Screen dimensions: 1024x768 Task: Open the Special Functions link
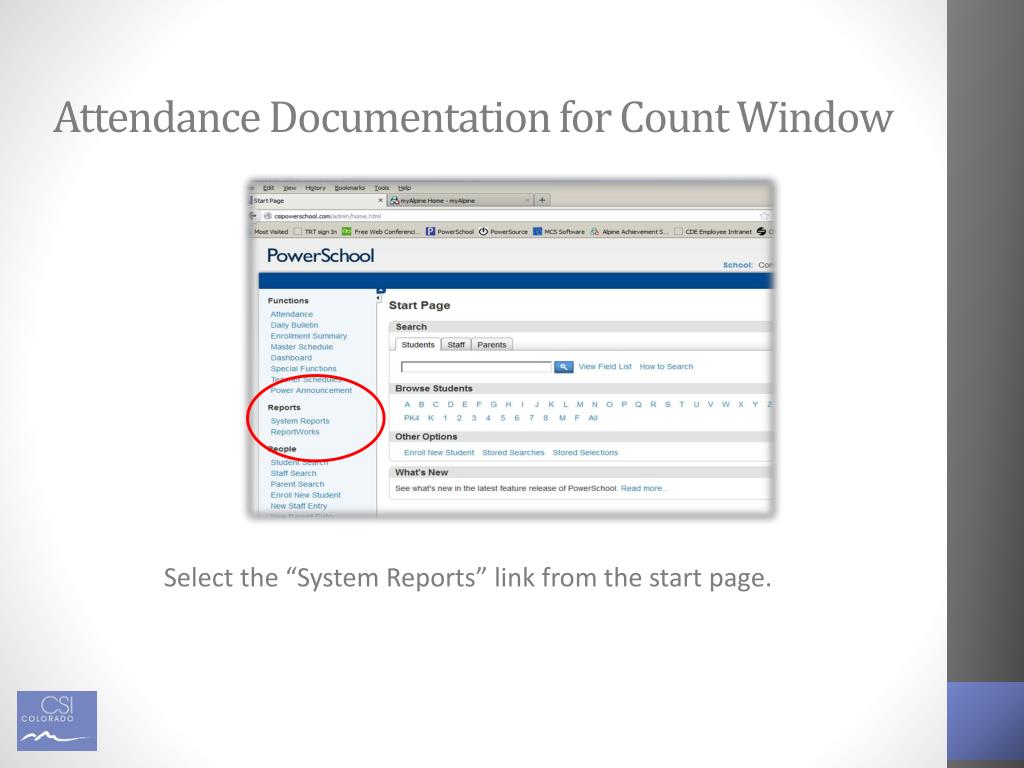304,368
